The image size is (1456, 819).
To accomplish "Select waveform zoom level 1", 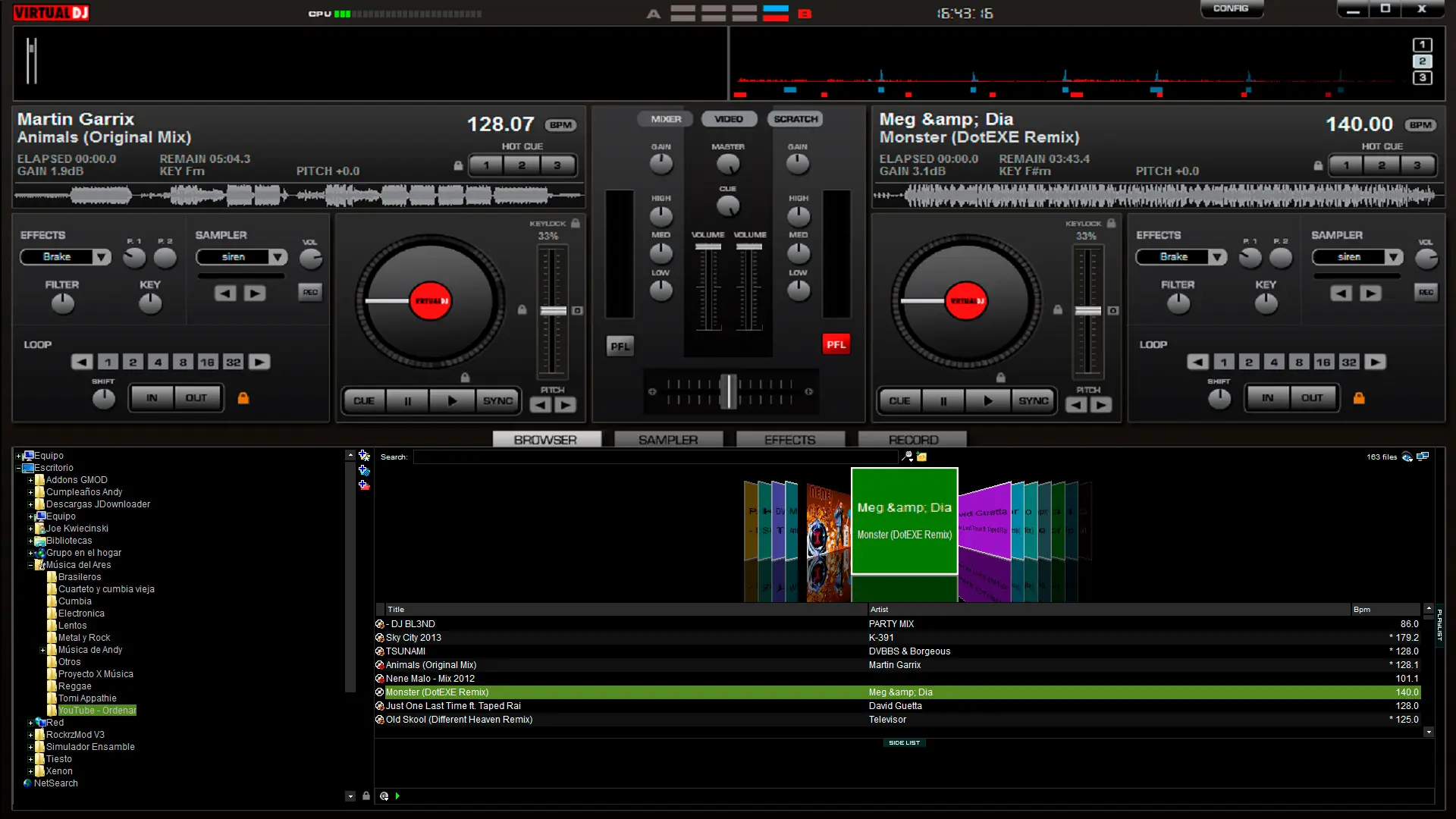I will pos(1422,45).
